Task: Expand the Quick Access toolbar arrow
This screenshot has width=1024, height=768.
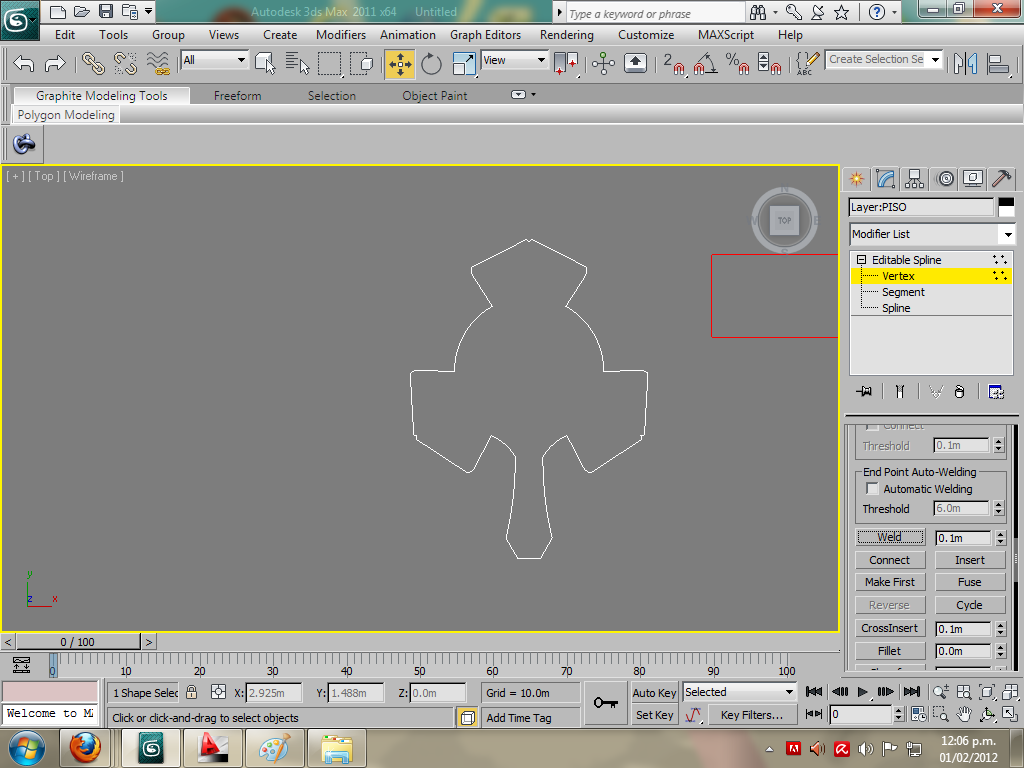Action: (149, 11)
